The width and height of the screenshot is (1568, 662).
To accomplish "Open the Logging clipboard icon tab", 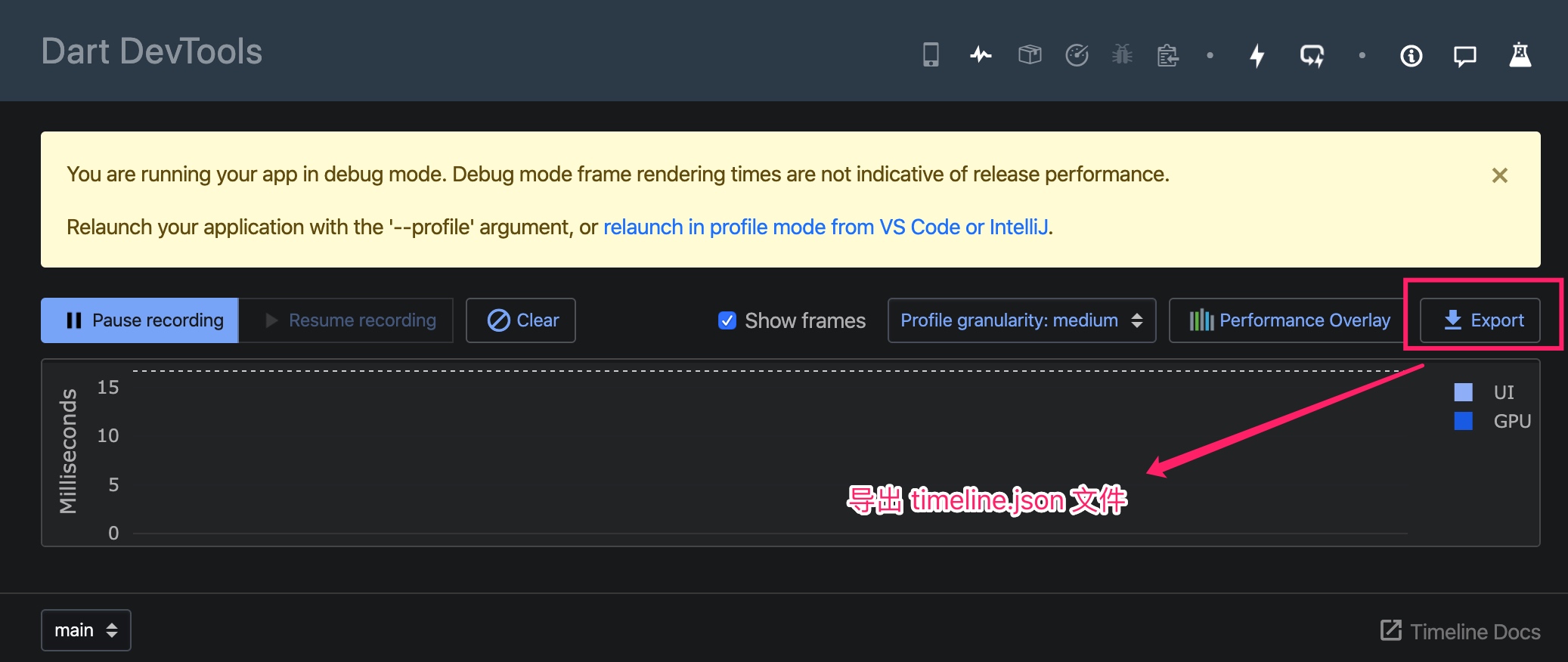I will tap(1168, 54).
